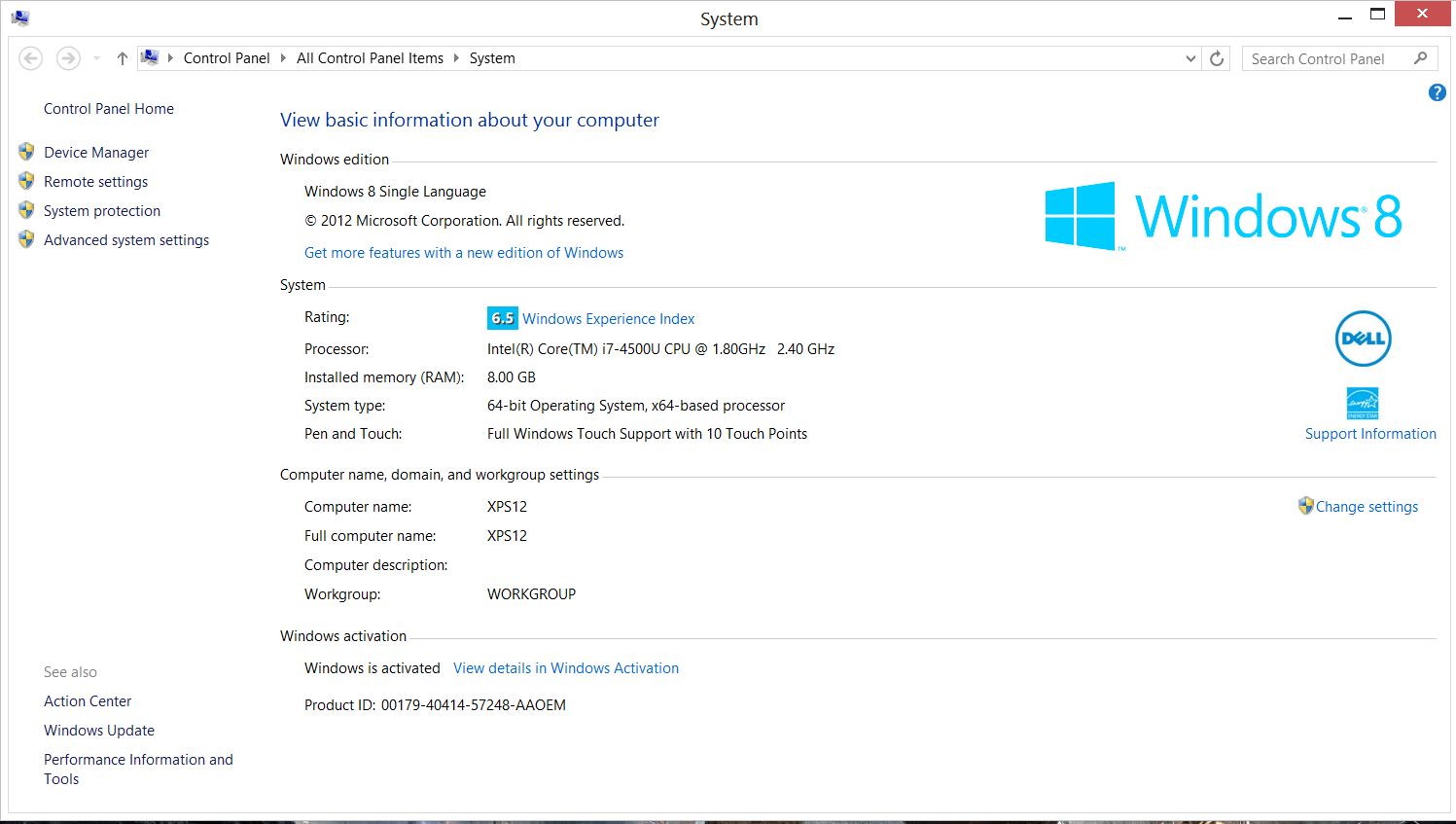Click the processor value Intel Core i7-4500U
1456x824 pixels.
660,349
